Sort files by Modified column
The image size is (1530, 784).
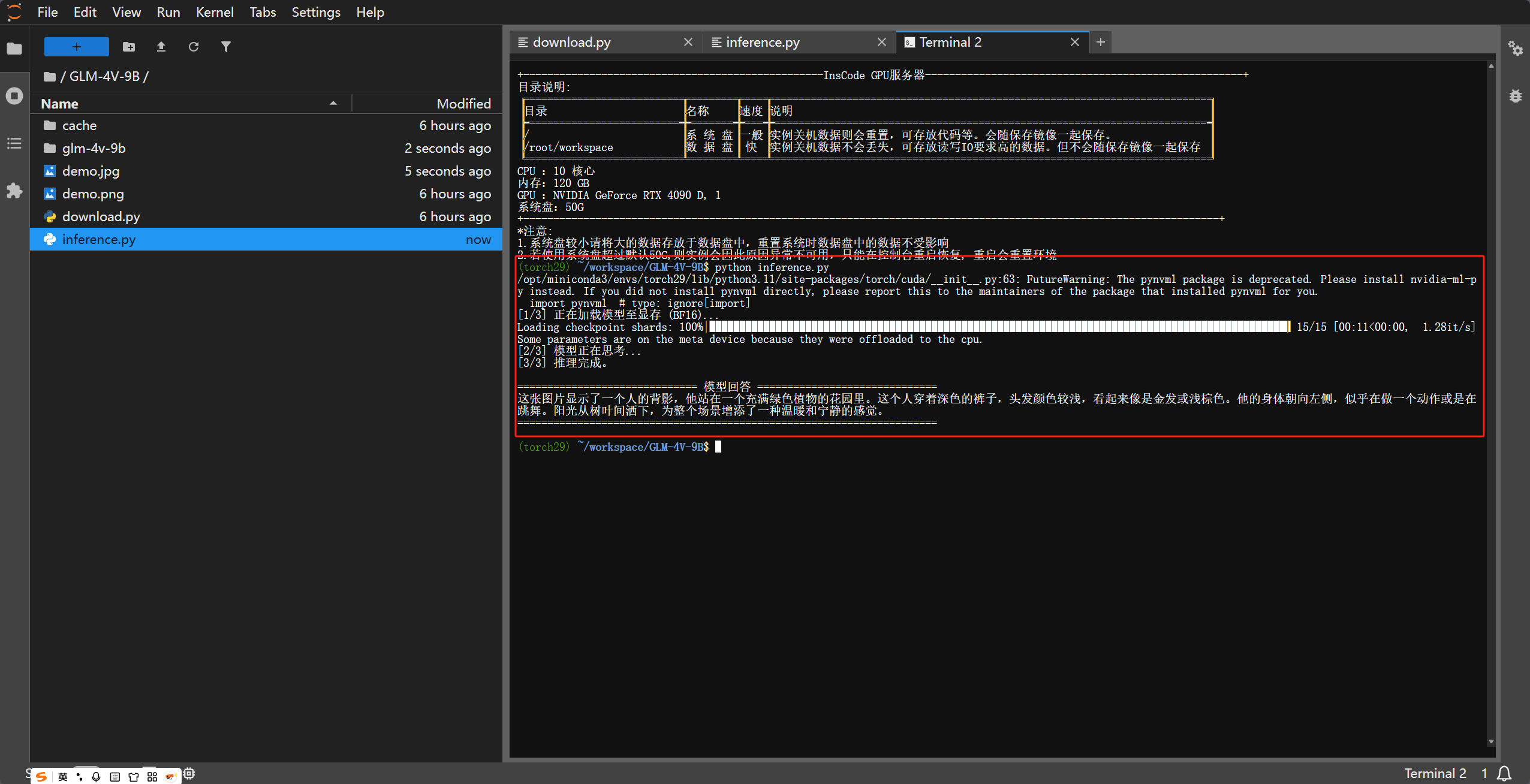463,104
